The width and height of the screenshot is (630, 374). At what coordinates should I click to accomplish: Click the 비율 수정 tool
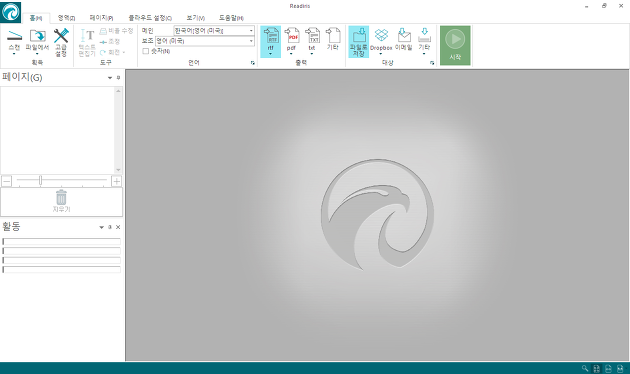coord(116,31)
